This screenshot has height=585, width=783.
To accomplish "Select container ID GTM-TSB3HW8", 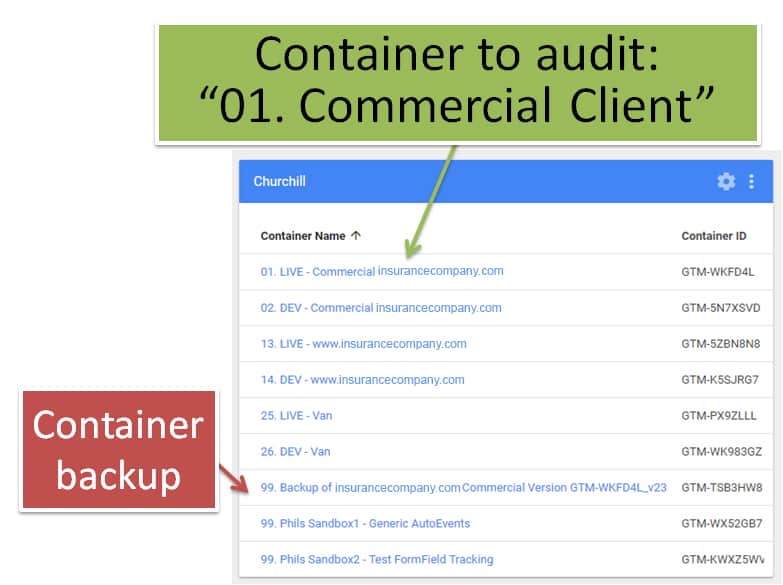I will pos(721,488).
